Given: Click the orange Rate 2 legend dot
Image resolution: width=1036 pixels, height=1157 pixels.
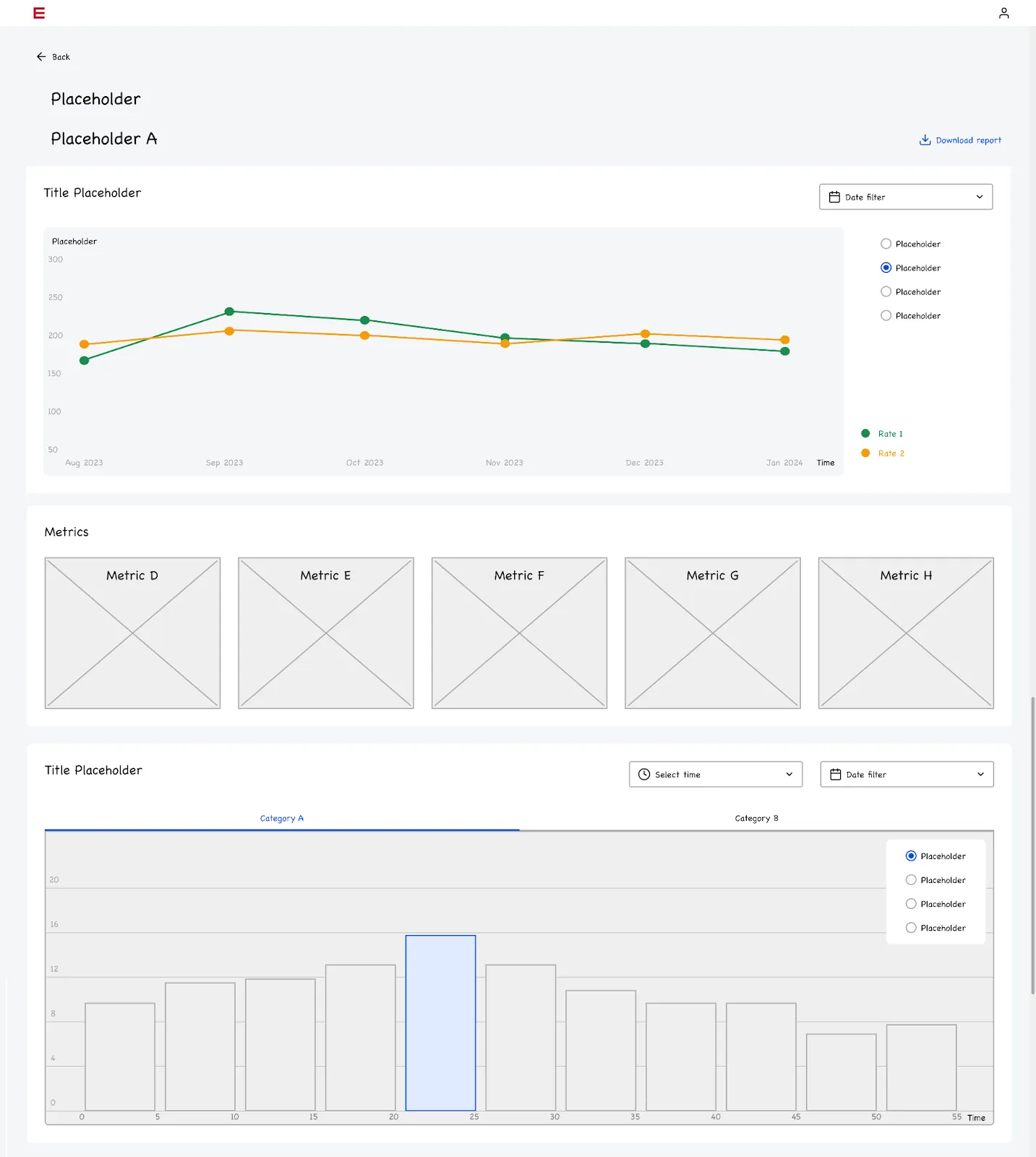Looking at the screenshot, I should point(865,453).
